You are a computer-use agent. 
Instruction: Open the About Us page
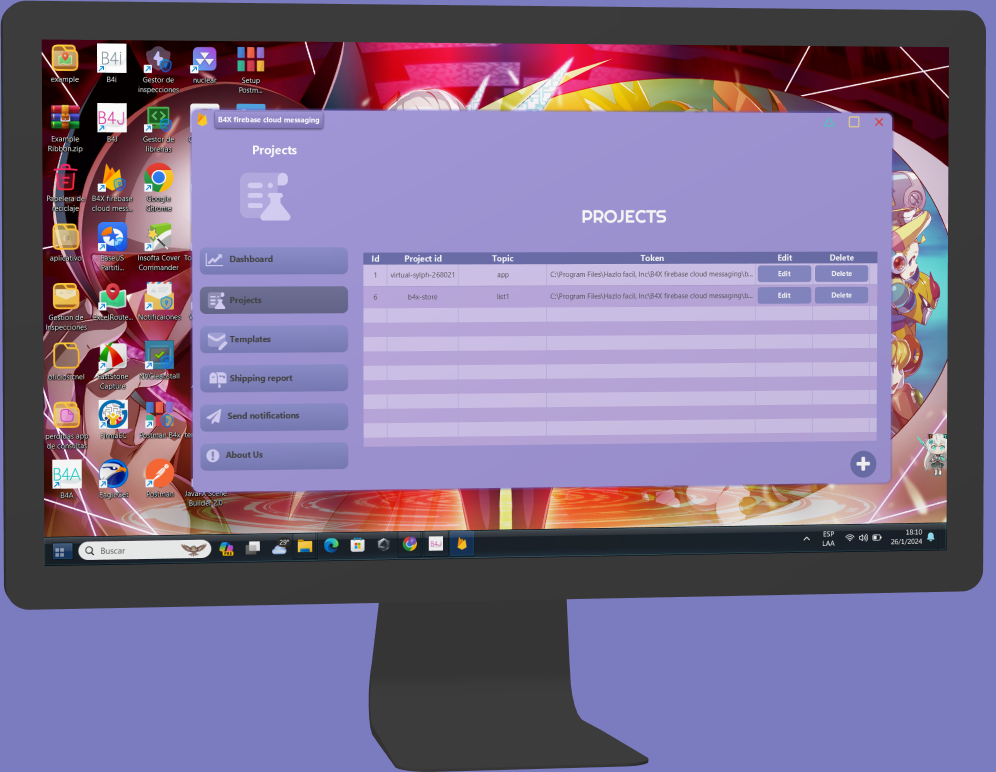pyautogui.click(x=273, y=455)
